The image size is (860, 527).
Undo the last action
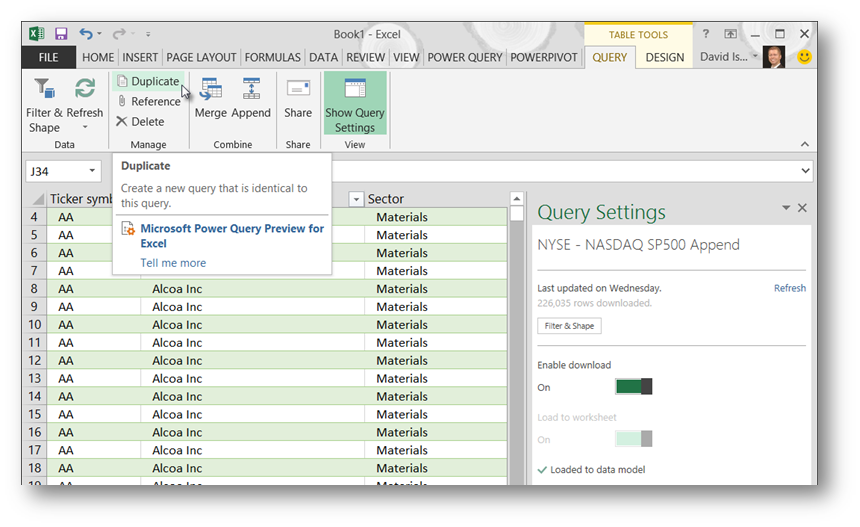tap(86, 34)
